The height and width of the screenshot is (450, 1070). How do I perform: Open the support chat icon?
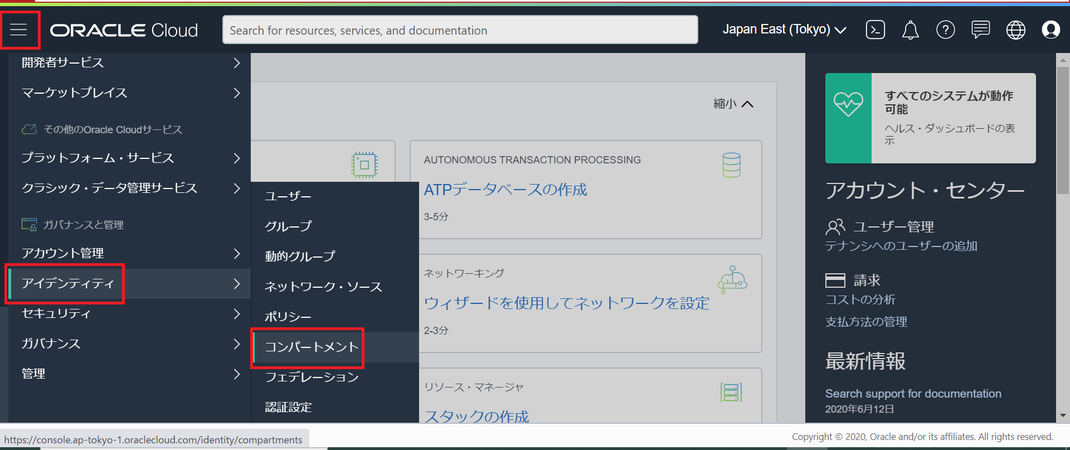coord(981,30)
